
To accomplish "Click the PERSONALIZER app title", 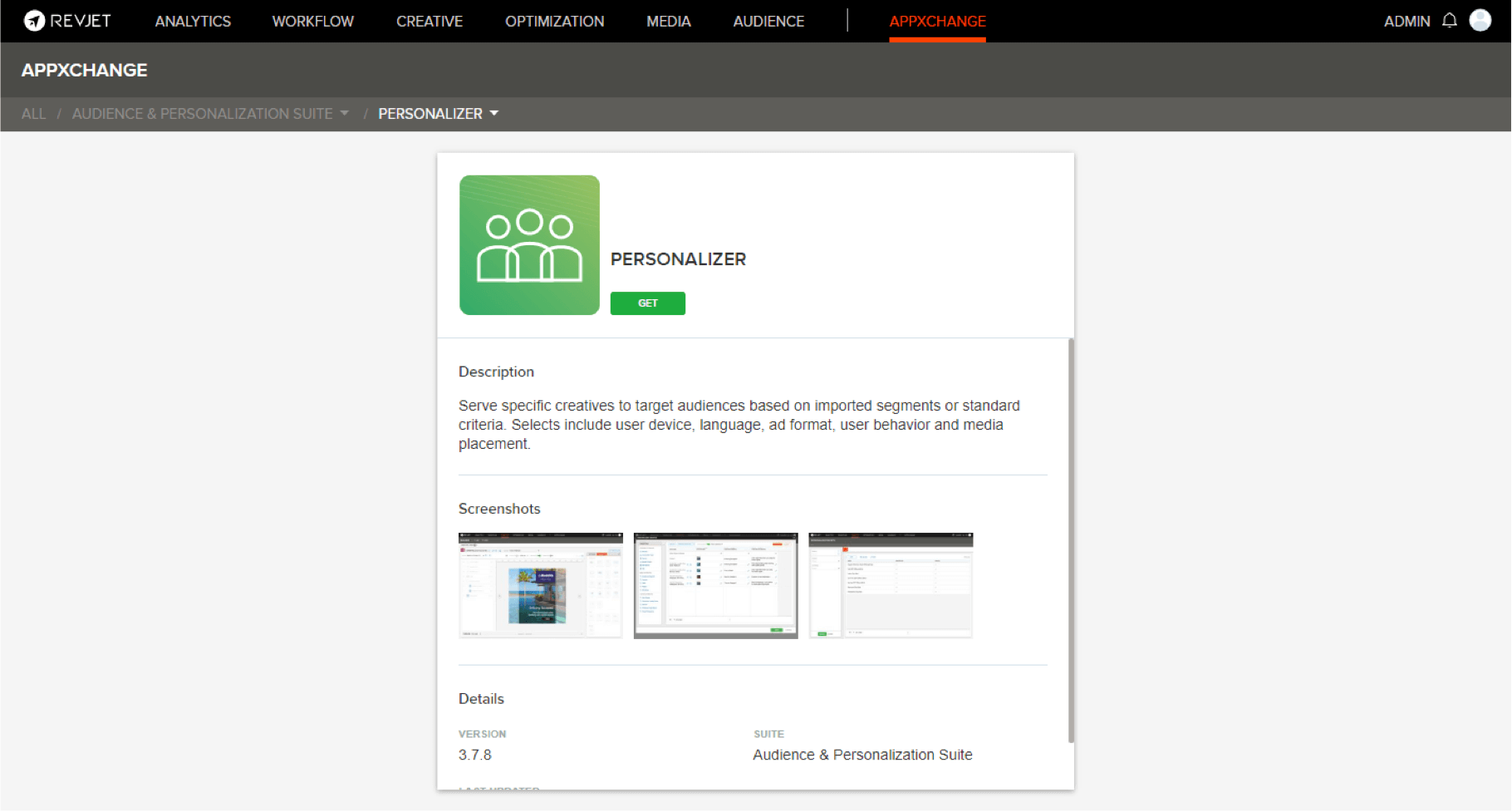I will (x=678, y=259).
